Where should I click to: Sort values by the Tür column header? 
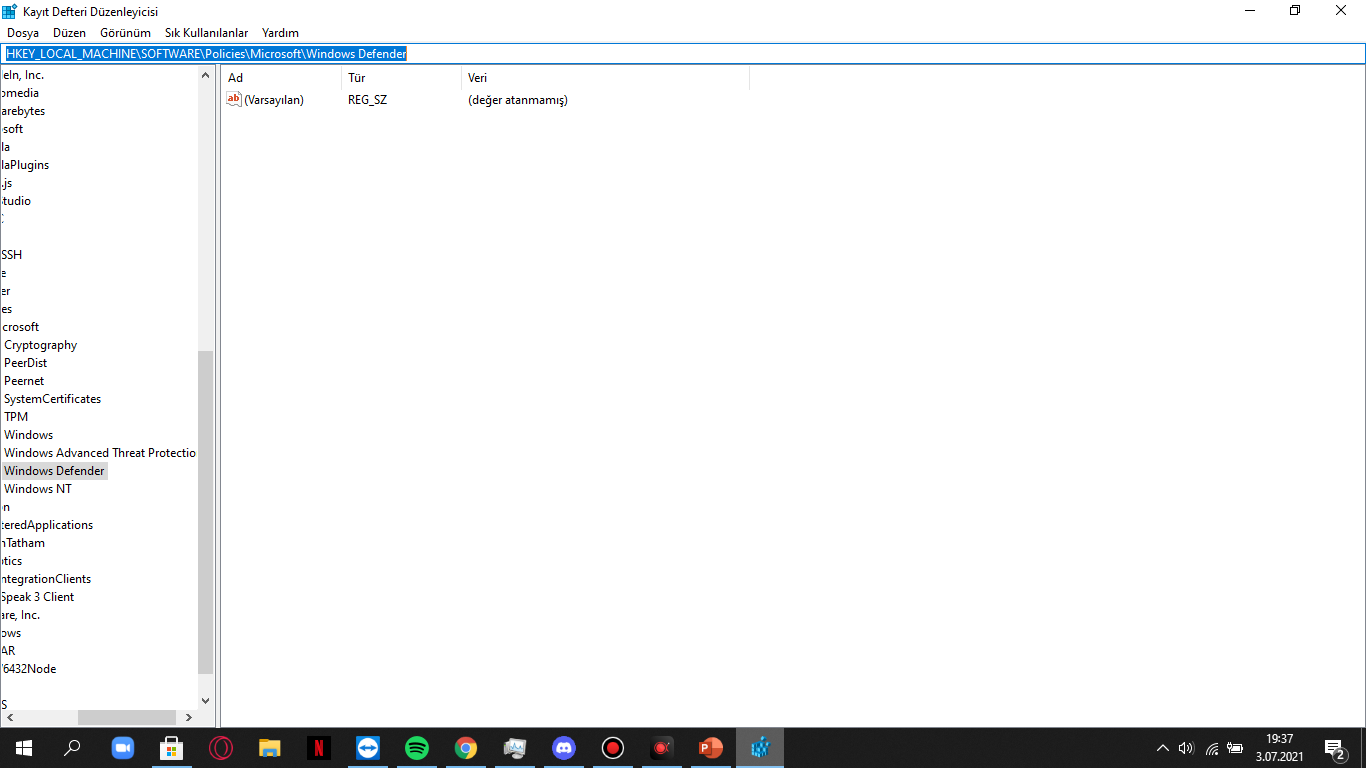point(401,78)
